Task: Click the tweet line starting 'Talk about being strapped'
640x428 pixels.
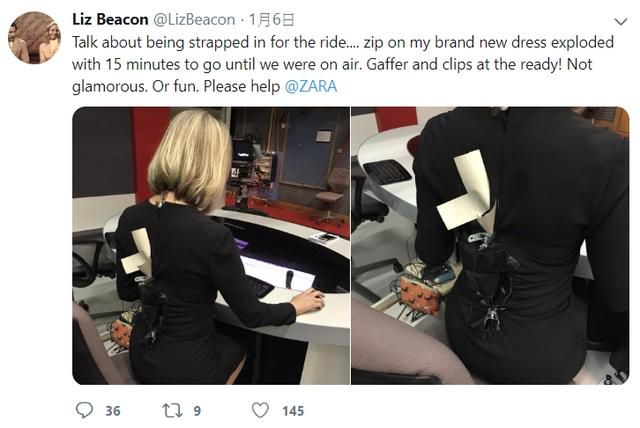Action: point(343,42)
